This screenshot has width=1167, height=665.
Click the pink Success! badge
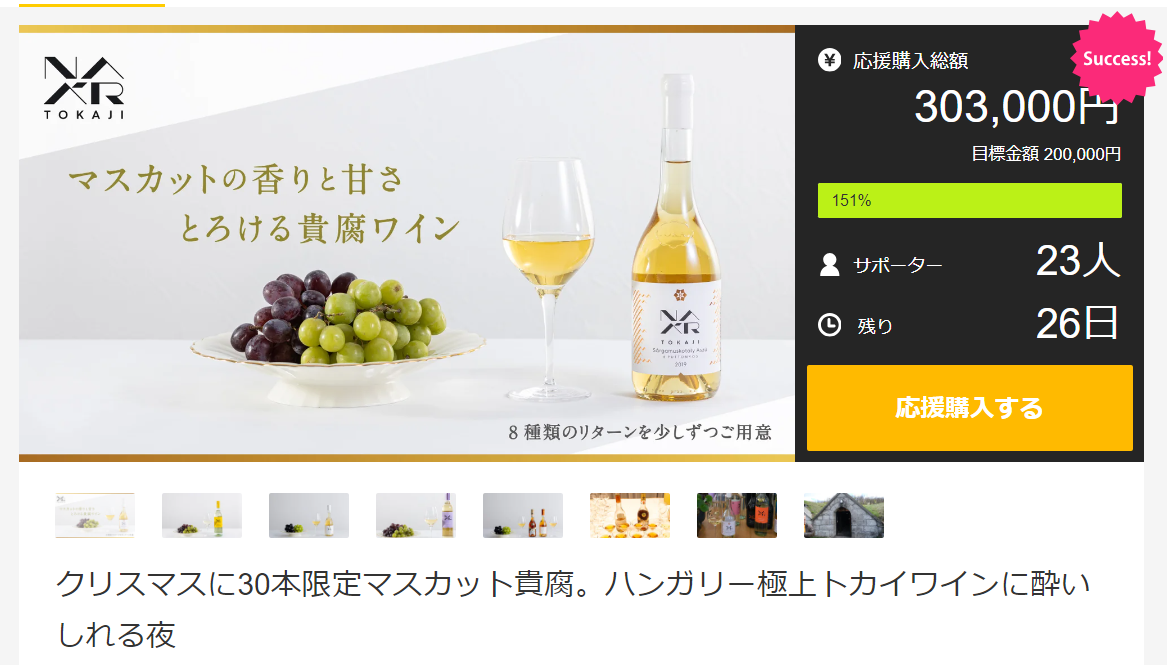coord(1116,58)
